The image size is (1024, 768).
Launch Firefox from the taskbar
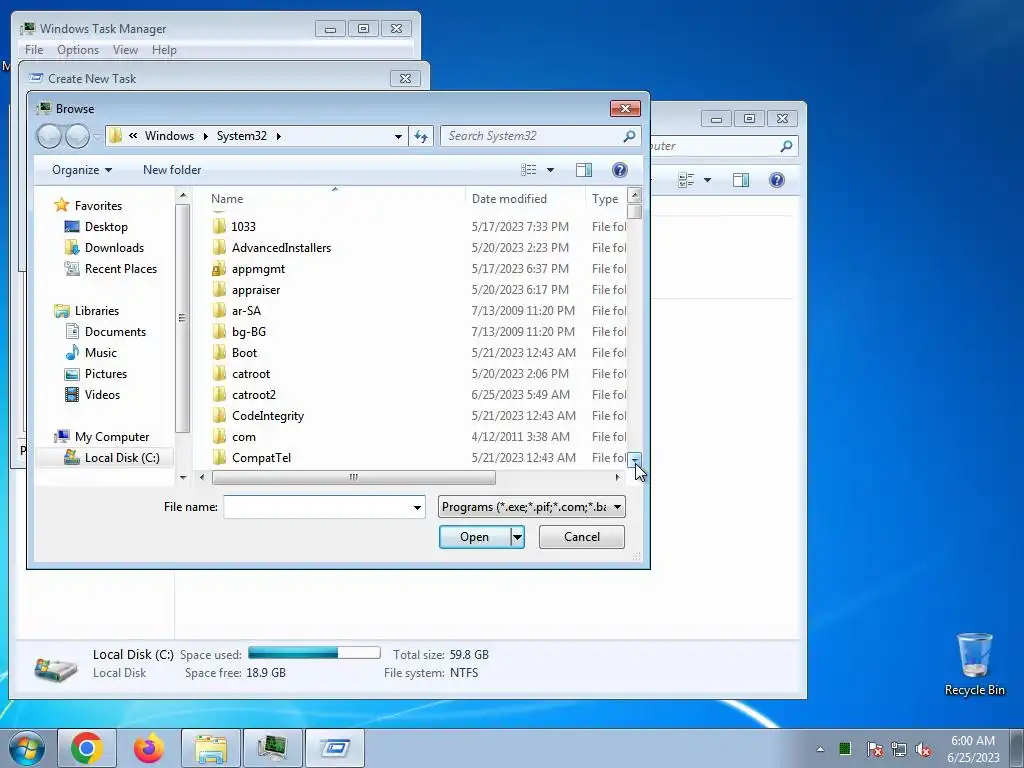tap(148, 748)
